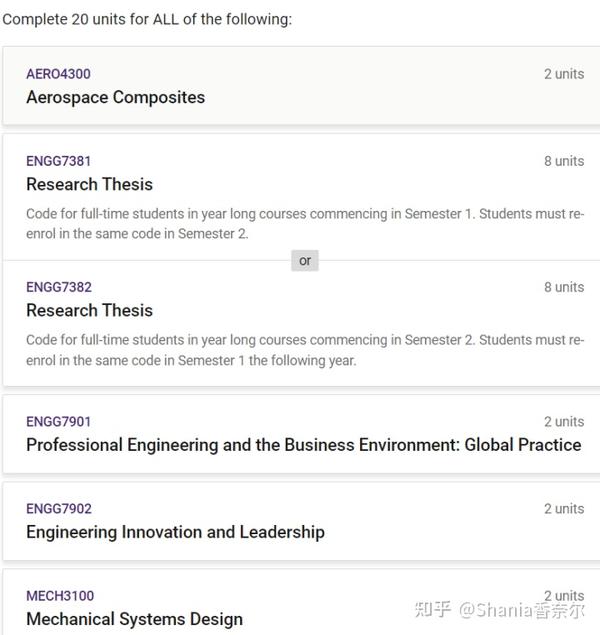
Task: Open the ENGG7382 course code link
Action: (58, 287)
